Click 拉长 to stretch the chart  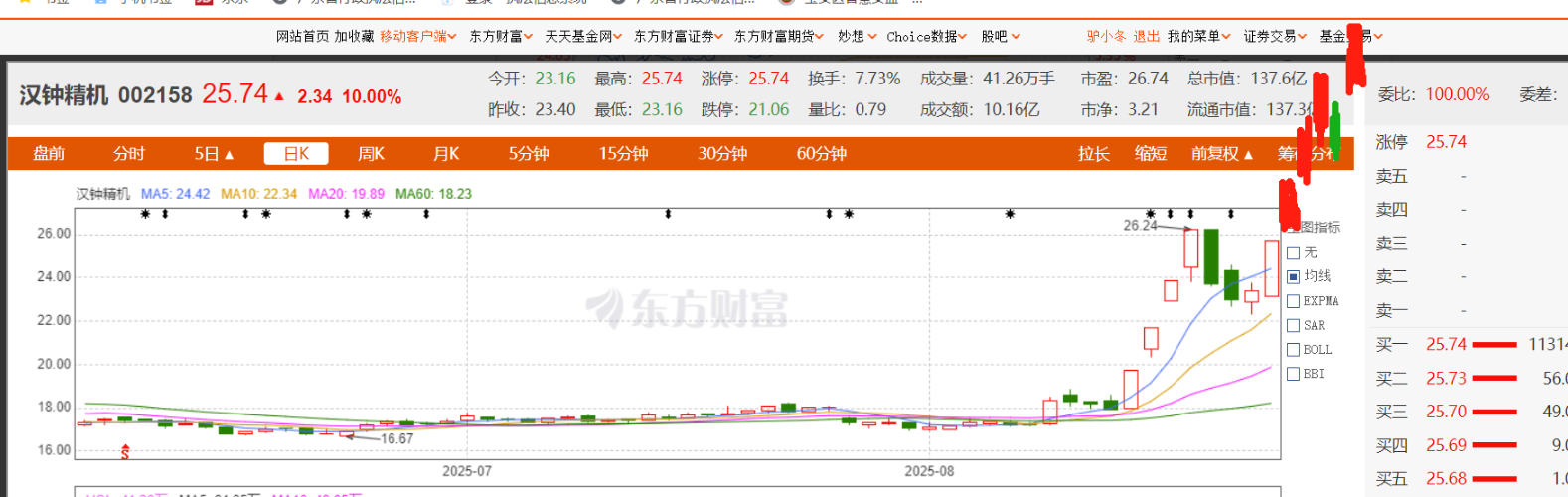click(1094, 154)
